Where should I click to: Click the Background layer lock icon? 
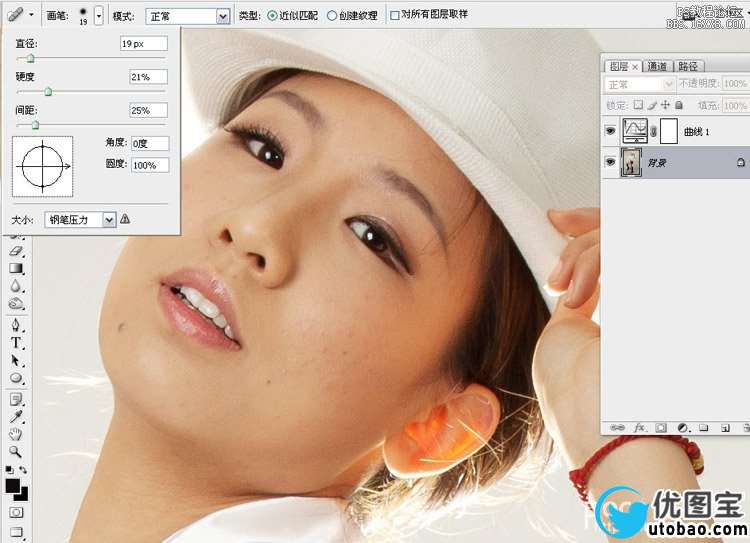click(740, 163)
